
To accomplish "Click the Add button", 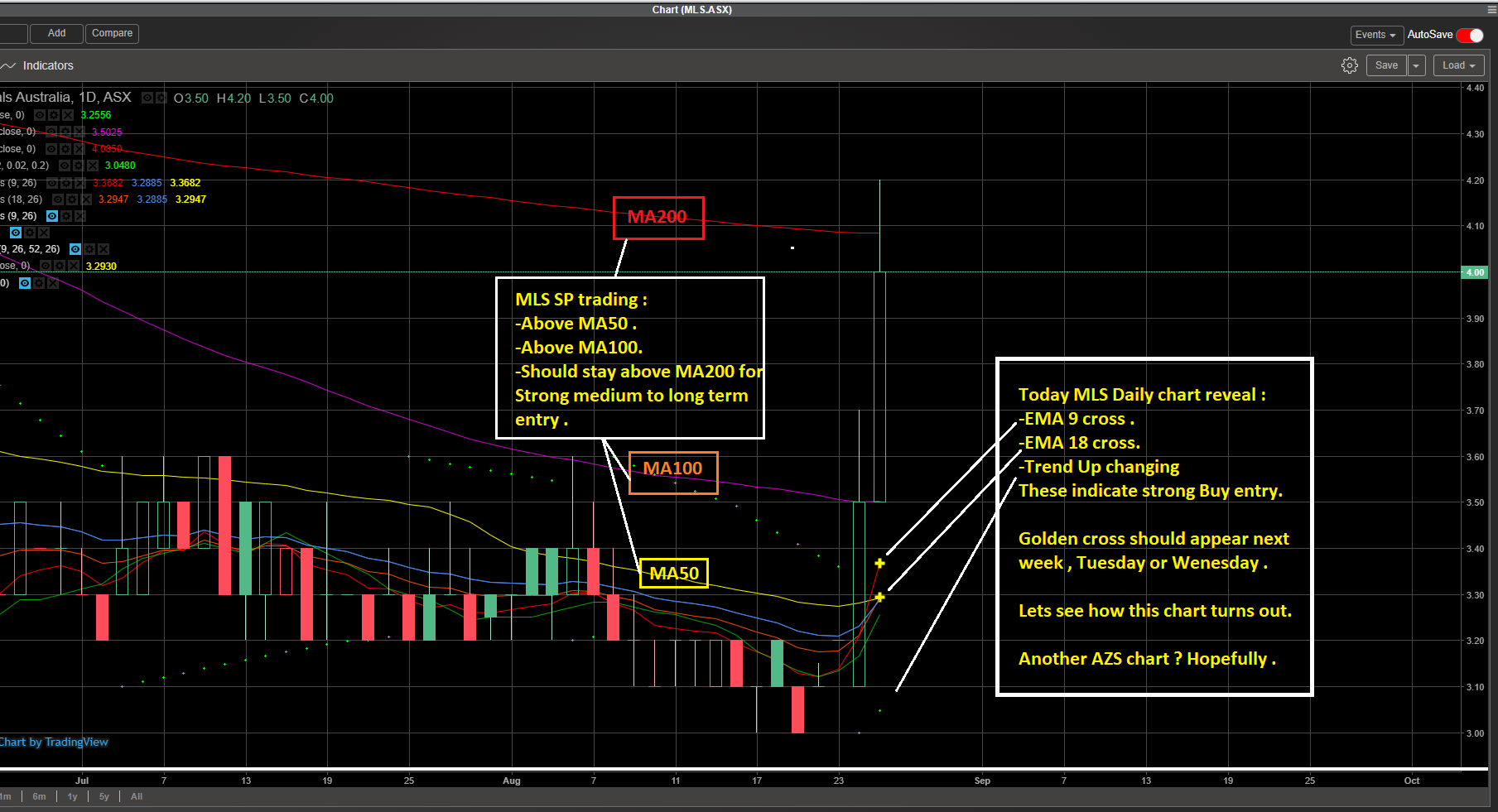I will (56, 33).
